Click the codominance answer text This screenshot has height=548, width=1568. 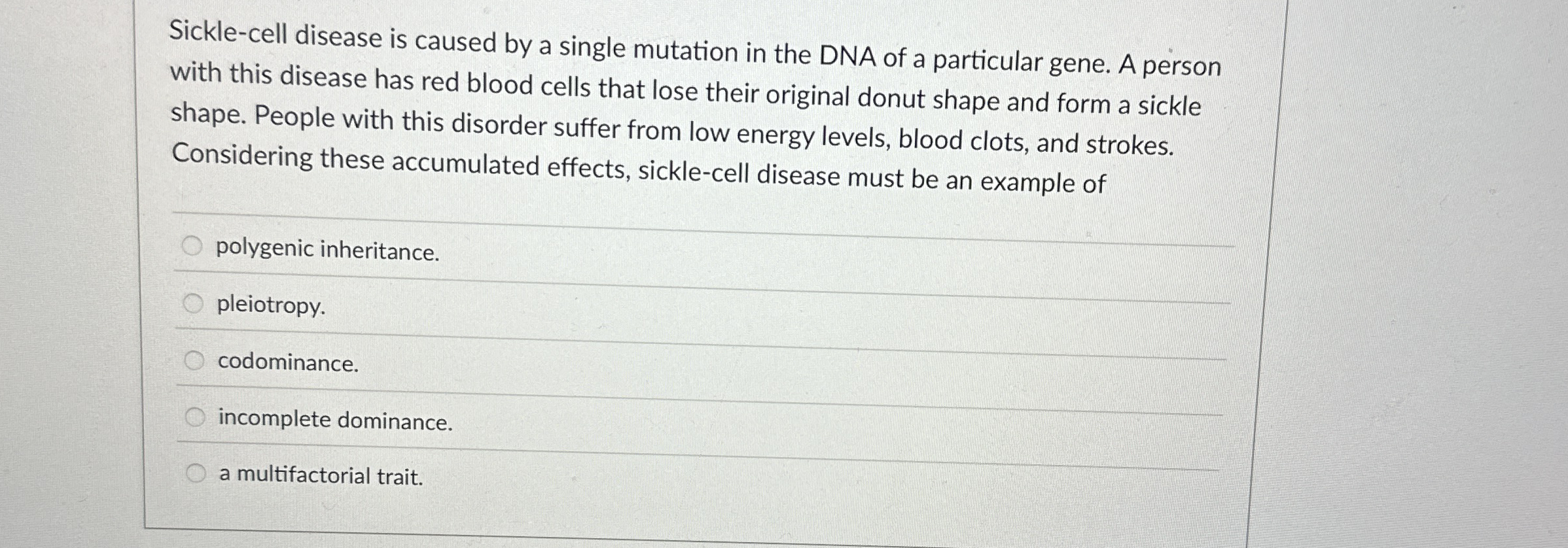[287, 363]
